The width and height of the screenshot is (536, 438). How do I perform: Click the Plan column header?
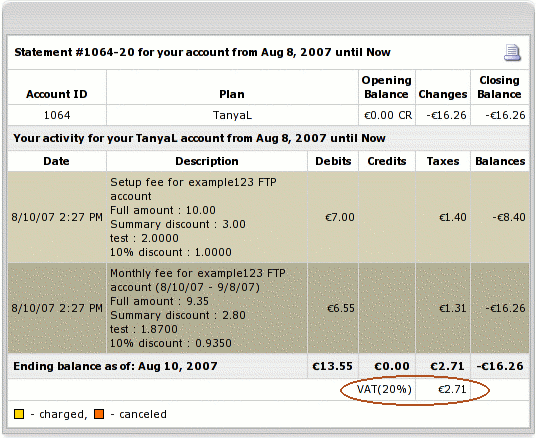point(232,94)
